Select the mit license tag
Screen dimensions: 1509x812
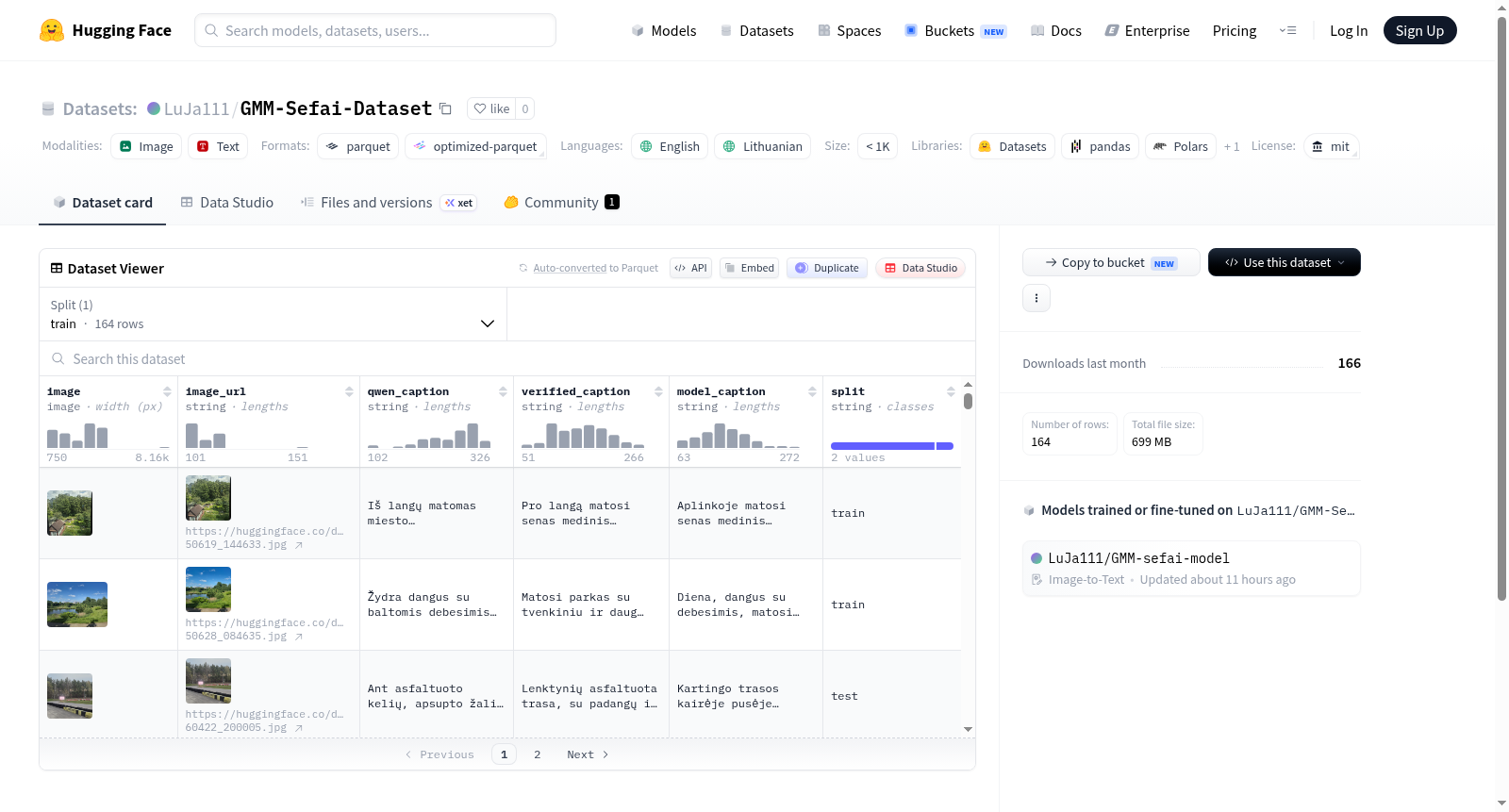tap(1331, 146)
